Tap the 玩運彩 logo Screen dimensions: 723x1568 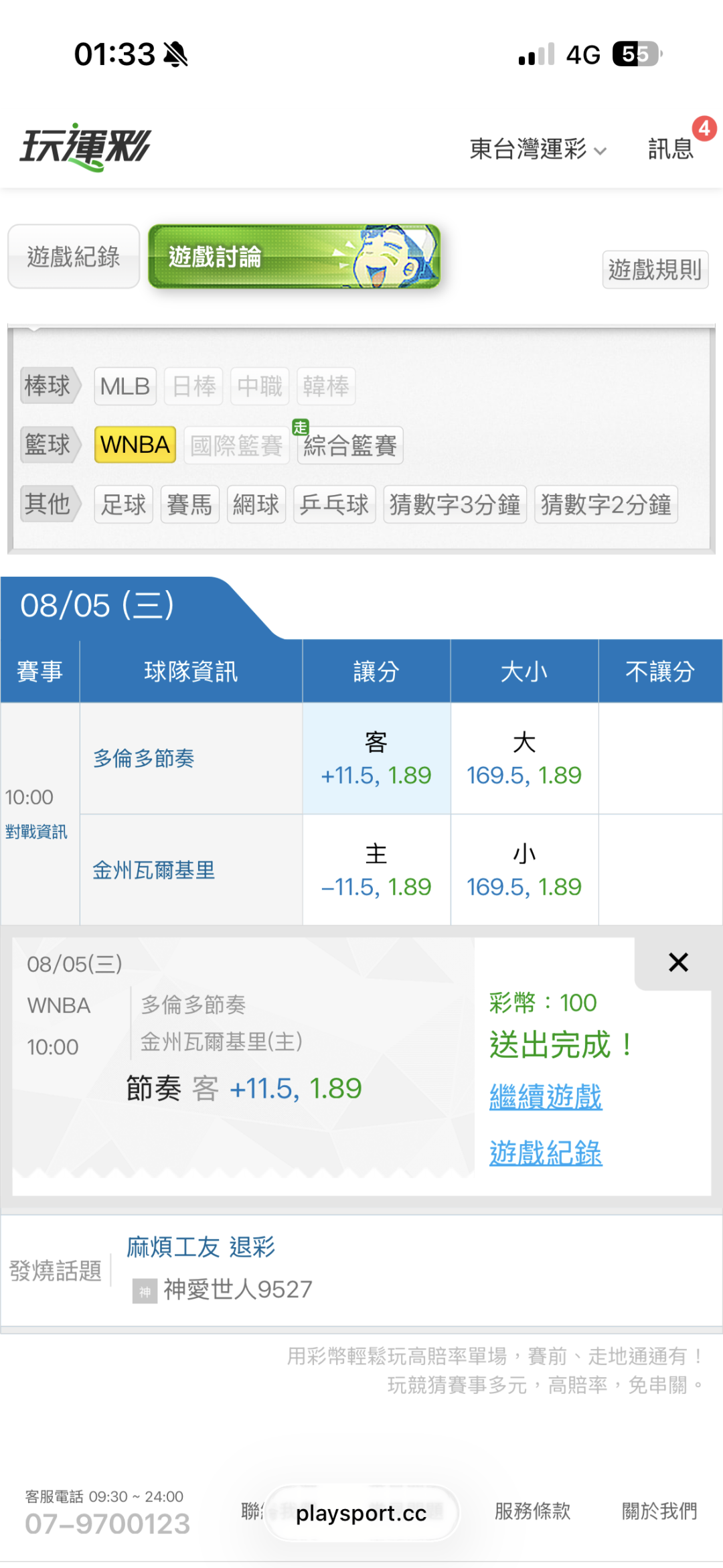pyautogui.click(x=86, y=147)
